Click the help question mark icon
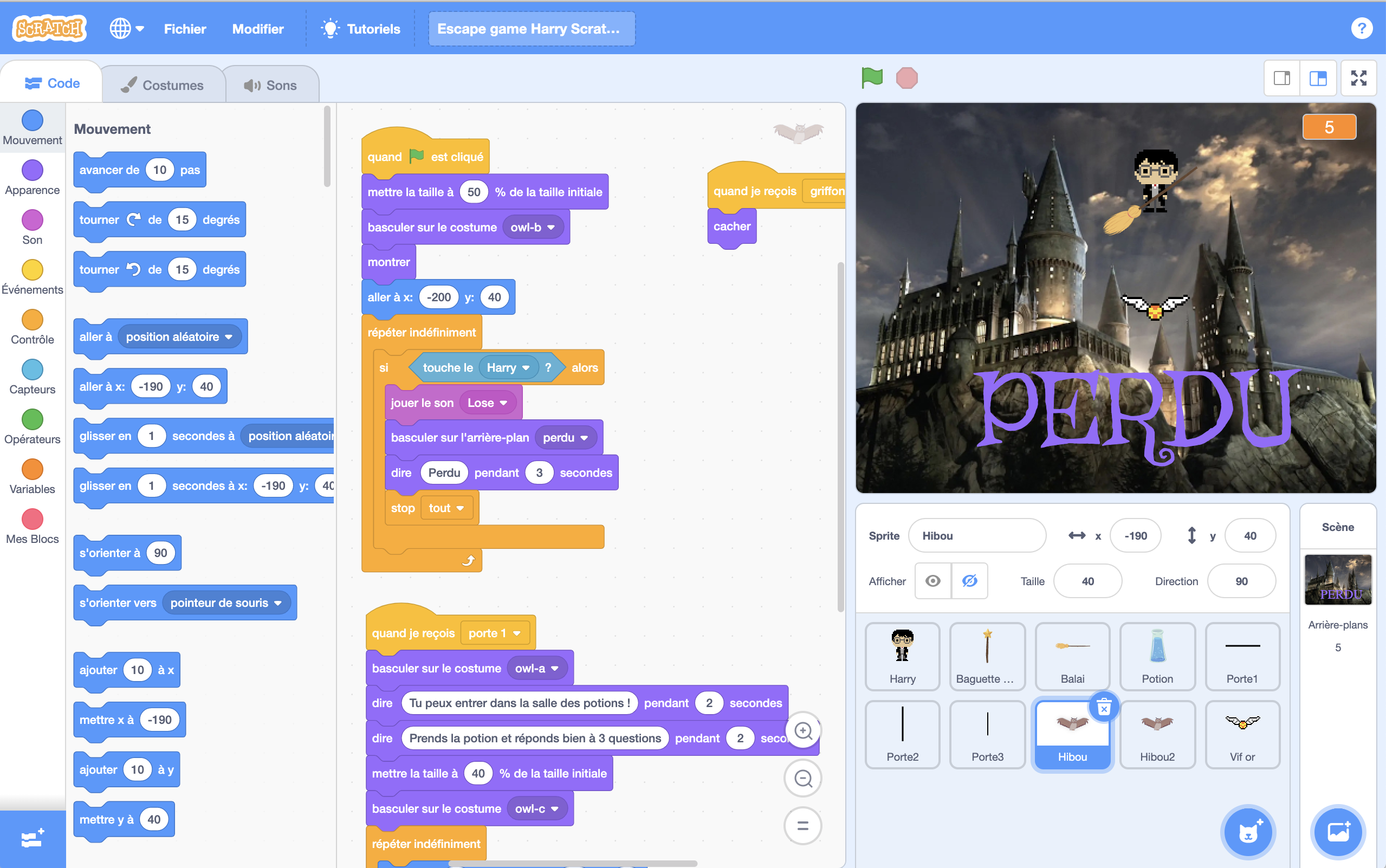The image size is (1386, 868). (x=1361, y=28)
